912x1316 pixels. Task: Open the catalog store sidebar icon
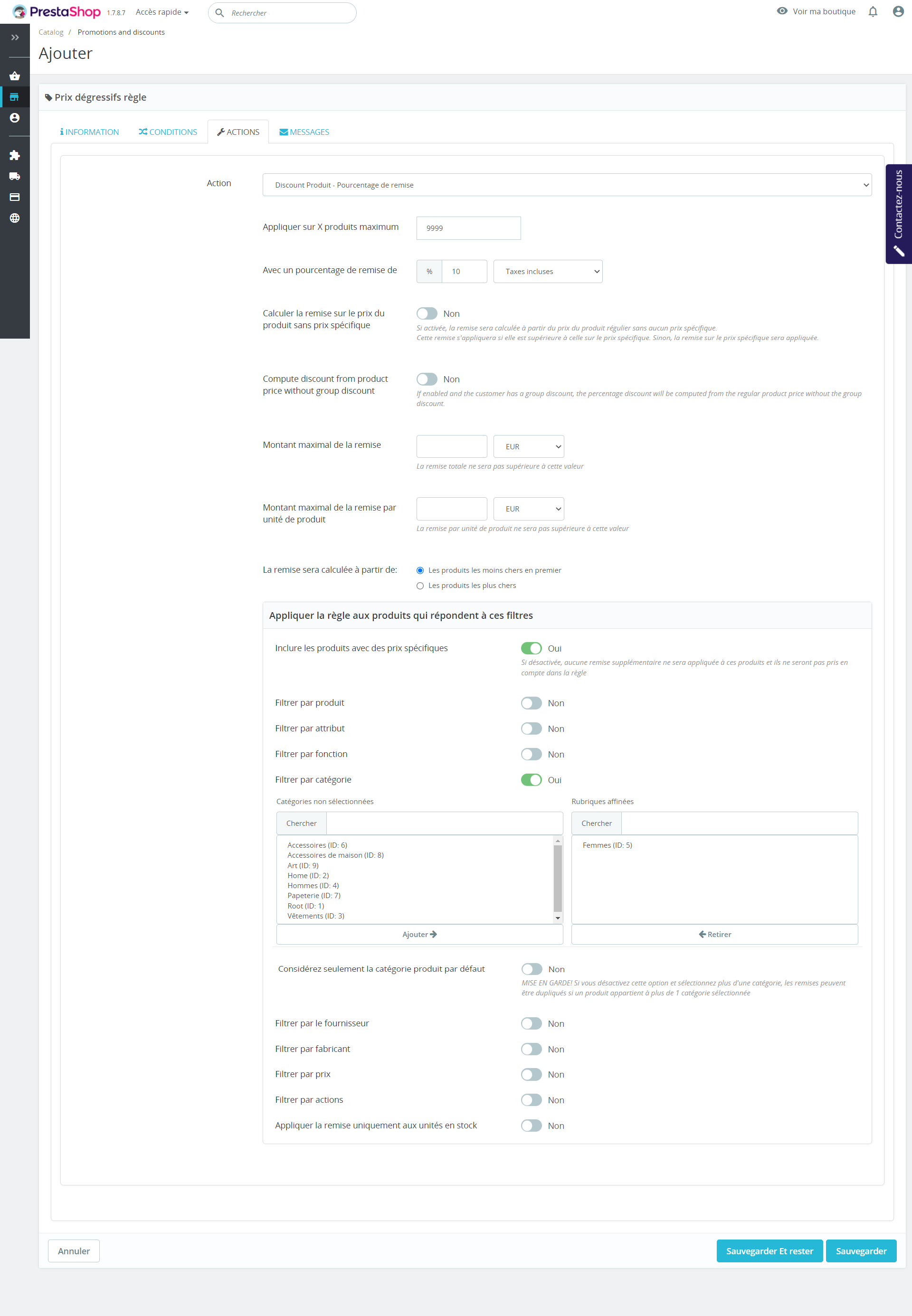pos(15,97)
